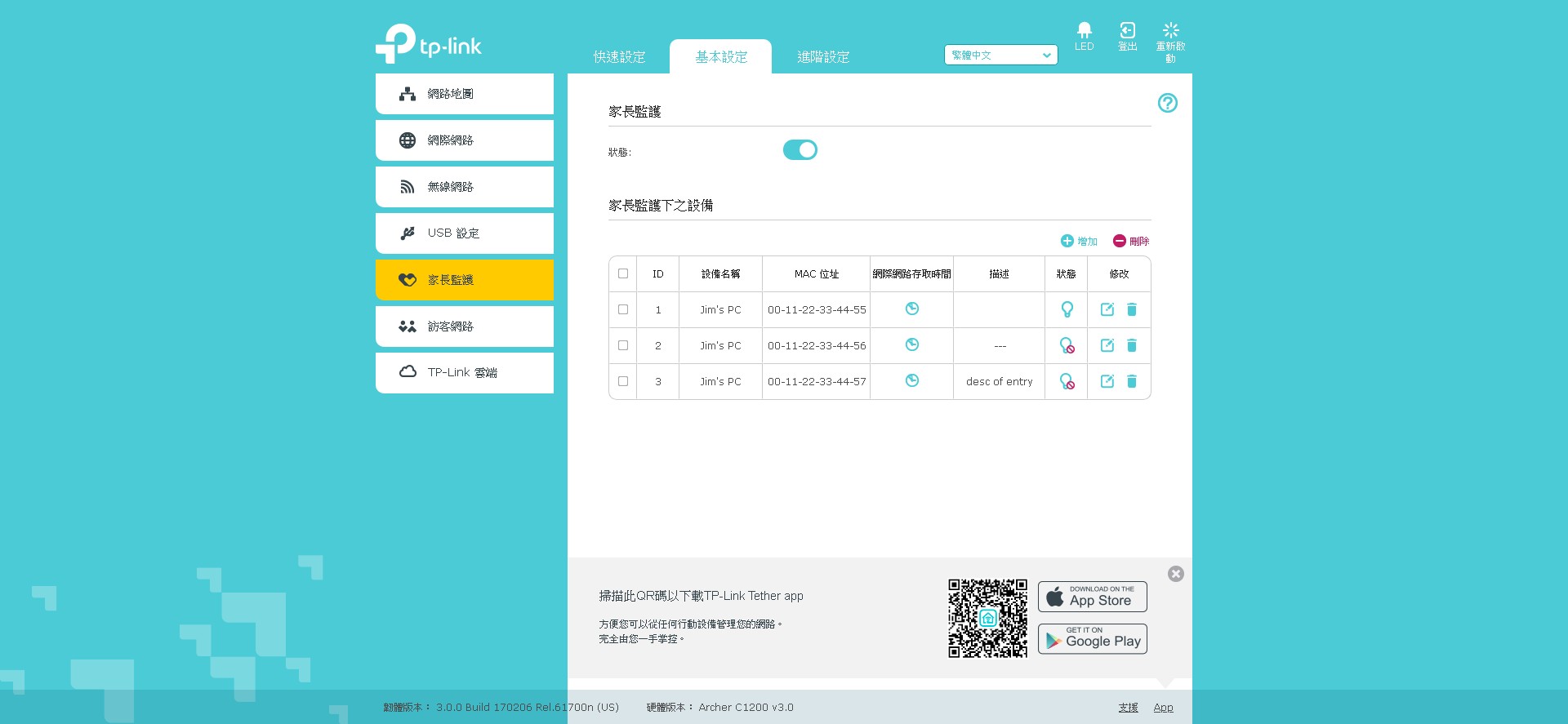Screen dimensions: 1568x724
Task: Open 網際網路 in the sidebar
Action: (x=465, y=140)
